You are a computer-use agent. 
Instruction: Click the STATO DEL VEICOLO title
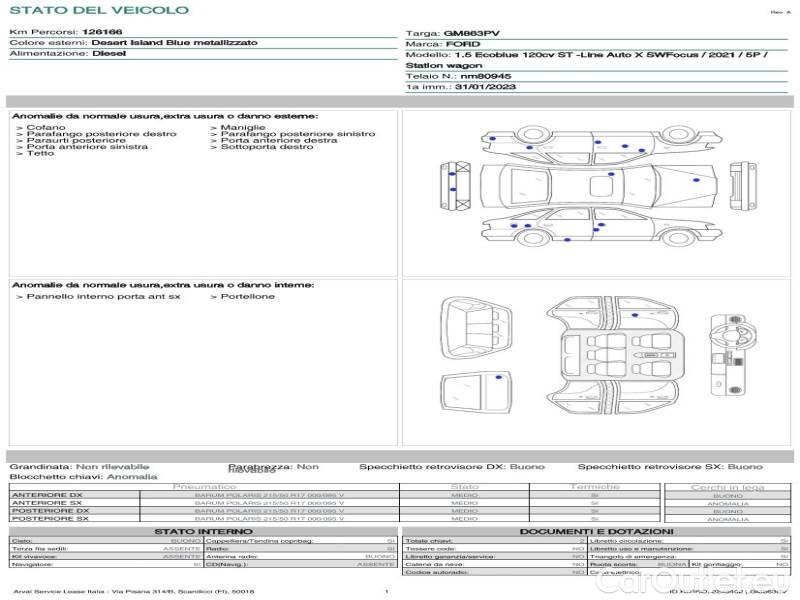(99, 10)
